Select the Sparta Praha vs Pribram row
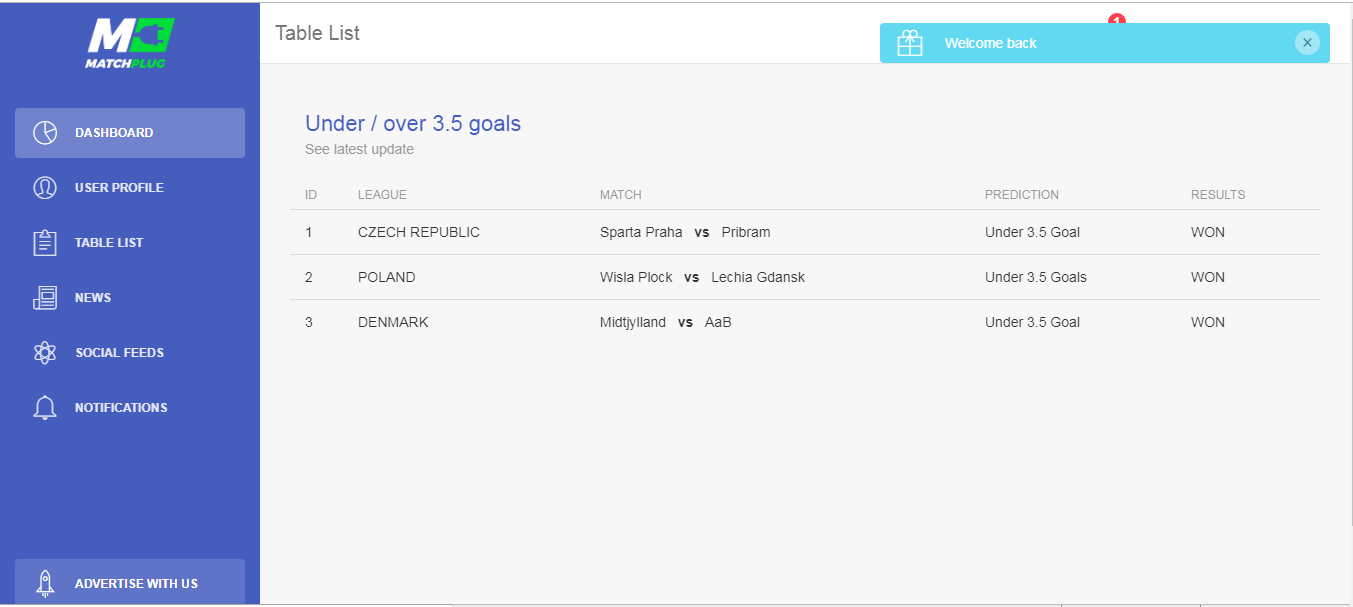The image size is (1353, 607). (805, 232)
